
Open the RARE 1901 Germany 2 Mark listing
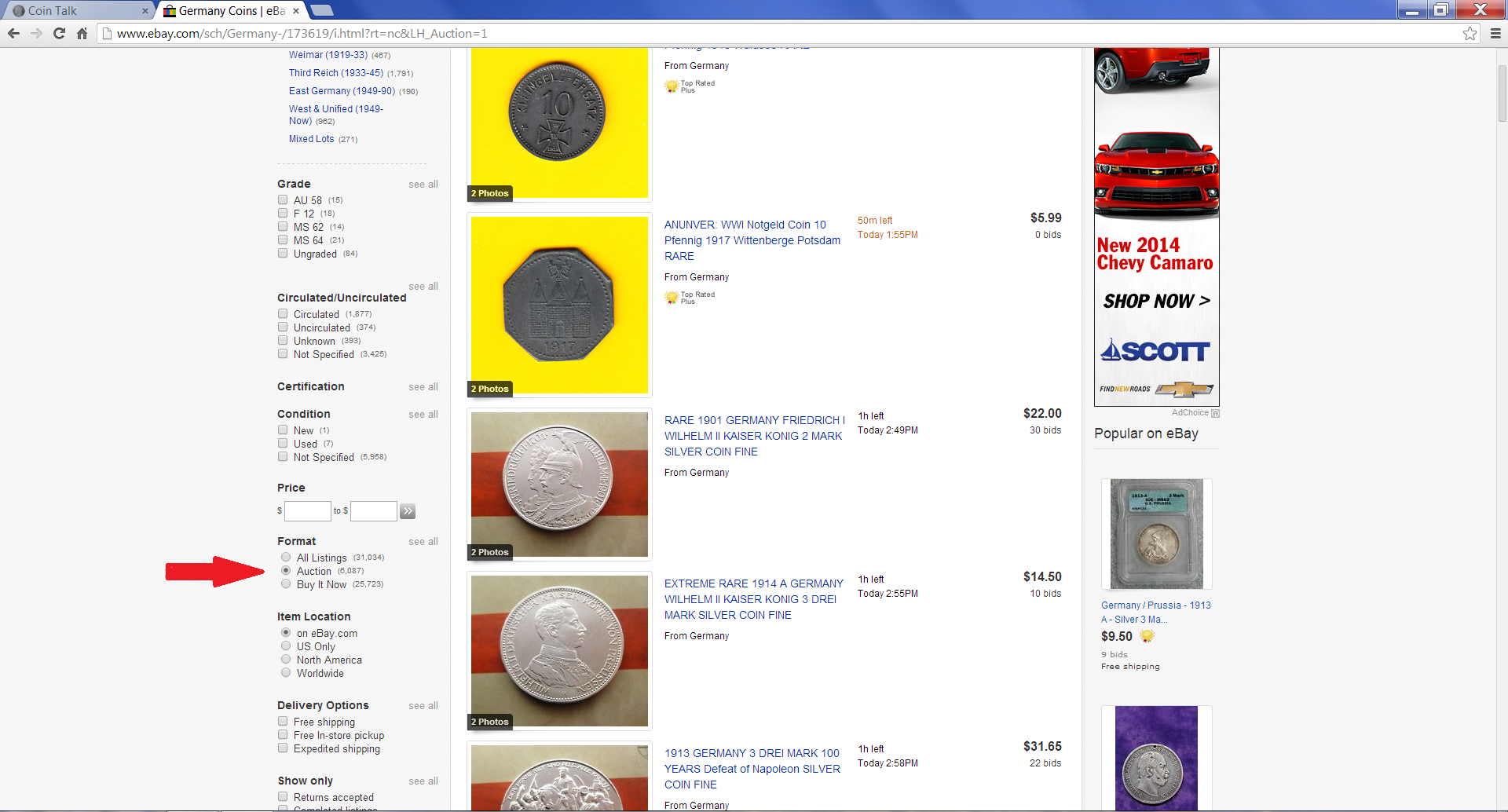coord(755,436)
